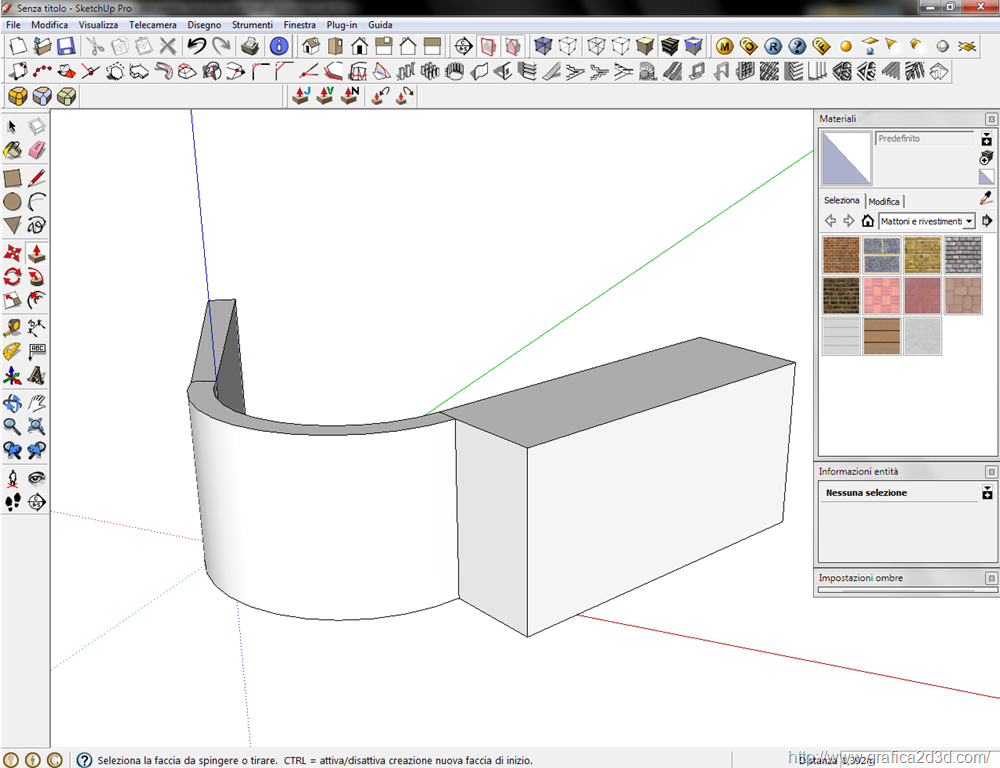Go to home materials in model
This screenshot has width=1000, height=768.
(867, 221)
